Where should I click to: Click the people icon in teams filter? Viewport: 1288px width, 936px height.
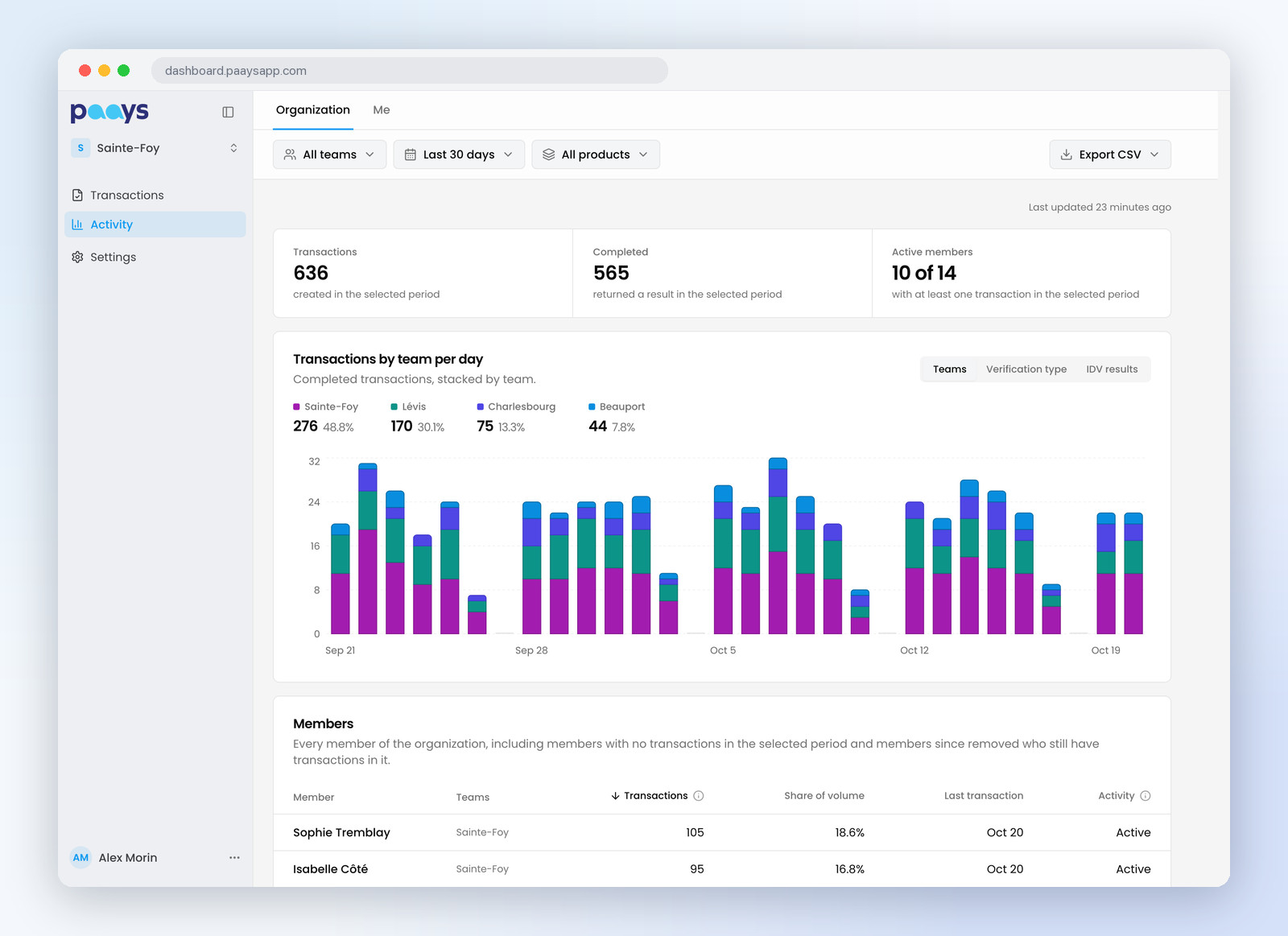point(290,155)
